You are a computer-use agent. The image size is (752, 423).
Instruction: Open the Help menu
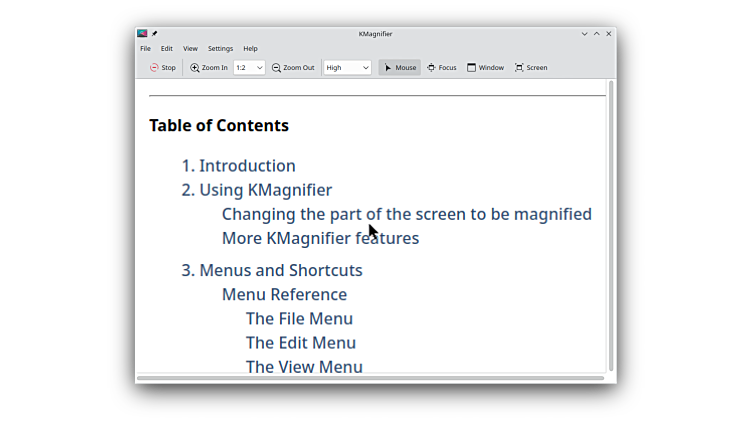(250, 48)
